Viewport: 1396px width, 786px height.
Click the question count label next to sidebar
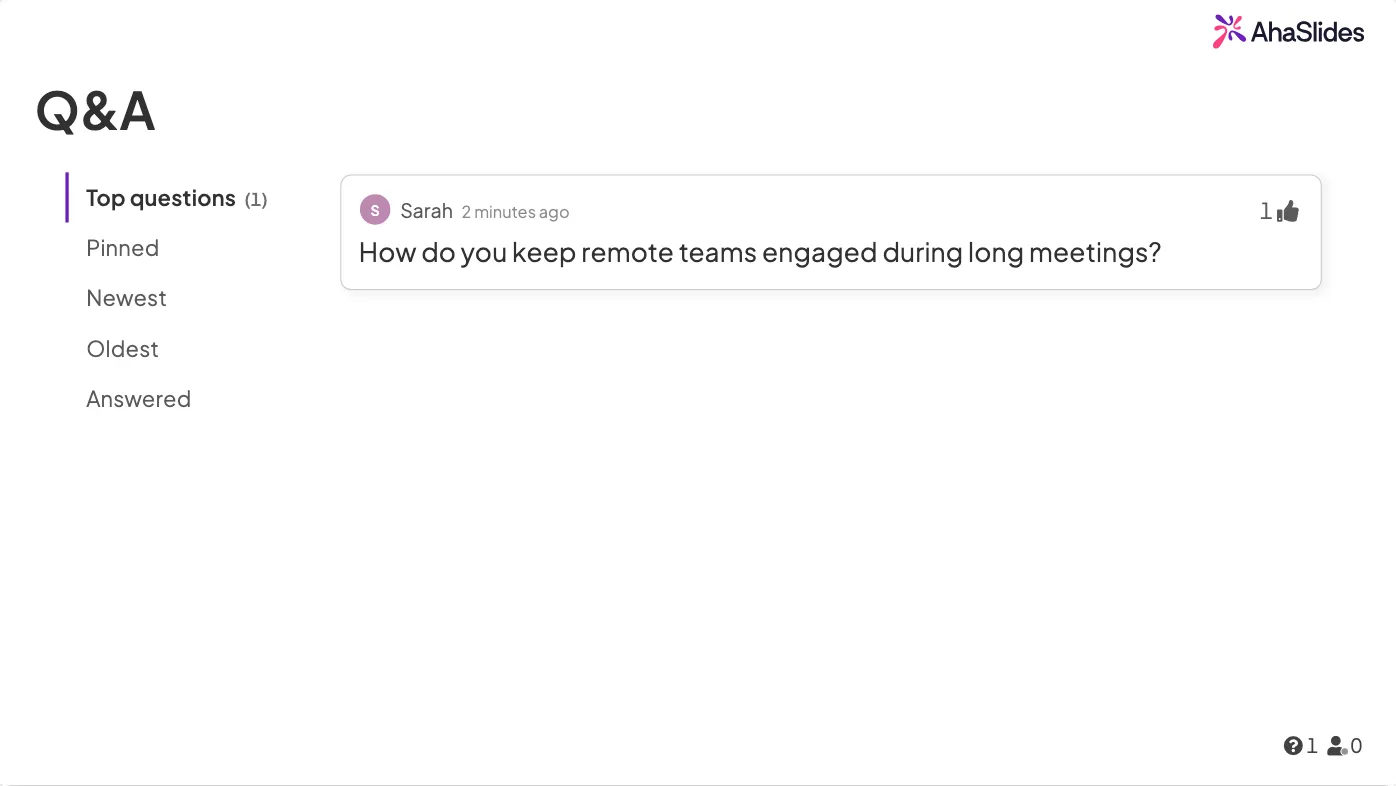(x=257, y=199)
